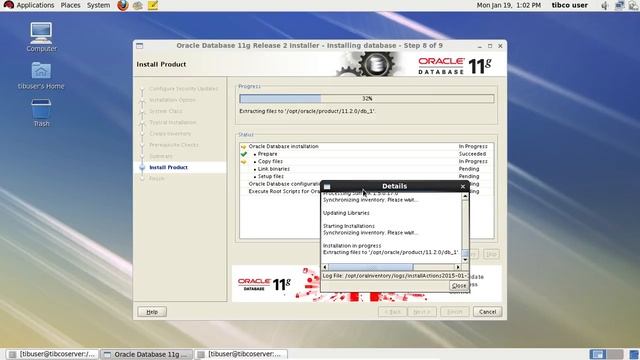Viewport: 640px width, 360px height.
Task: Click the down arrow of Details vertical scrollbar
Action: pos(465,260)
